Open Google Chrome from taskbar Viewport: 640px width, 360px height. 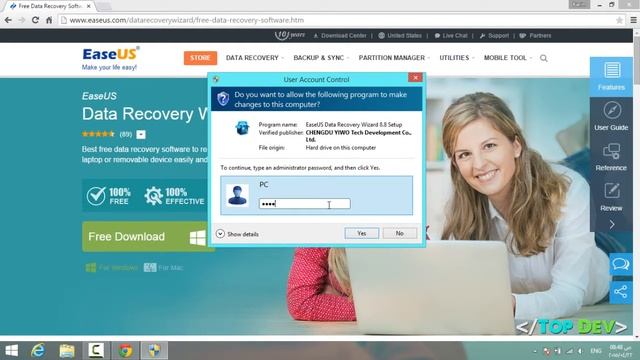point(125,350)
